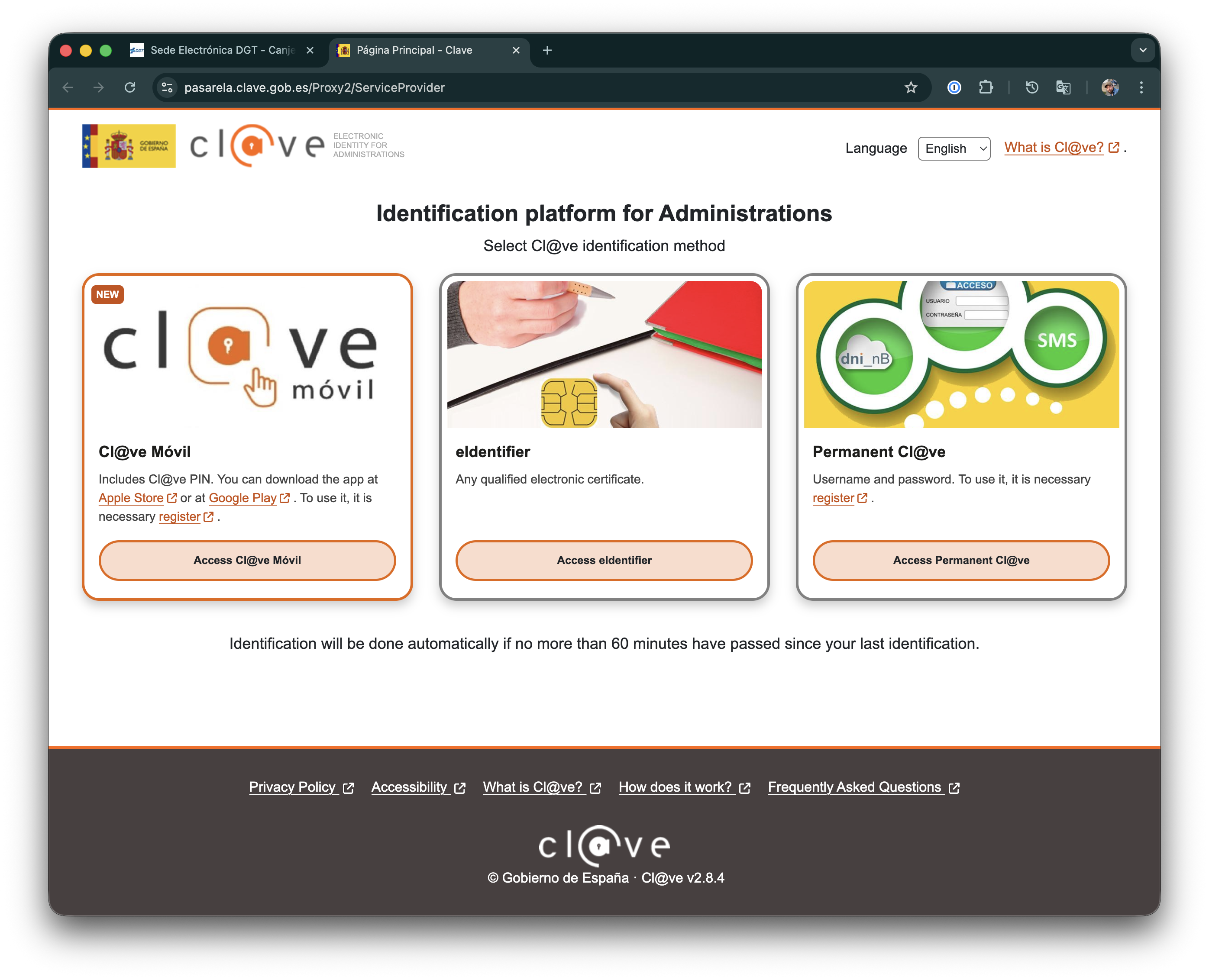Open the Language dropdown set to English
This screenshot has height=980, width=1209.
pos(954,148)
